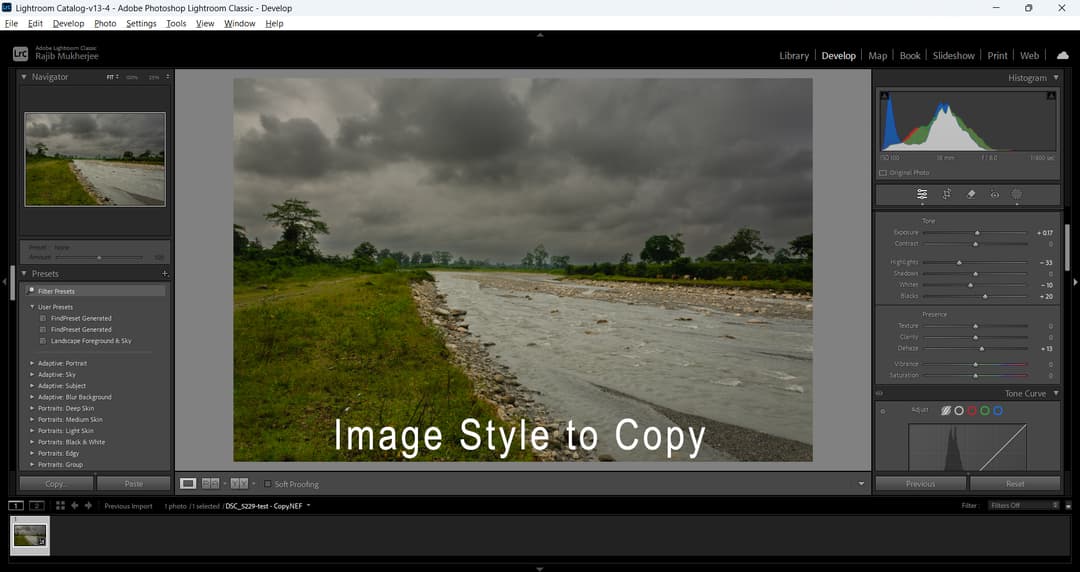Collapse the Navigator panel
1080x572 pixels.
23,77
